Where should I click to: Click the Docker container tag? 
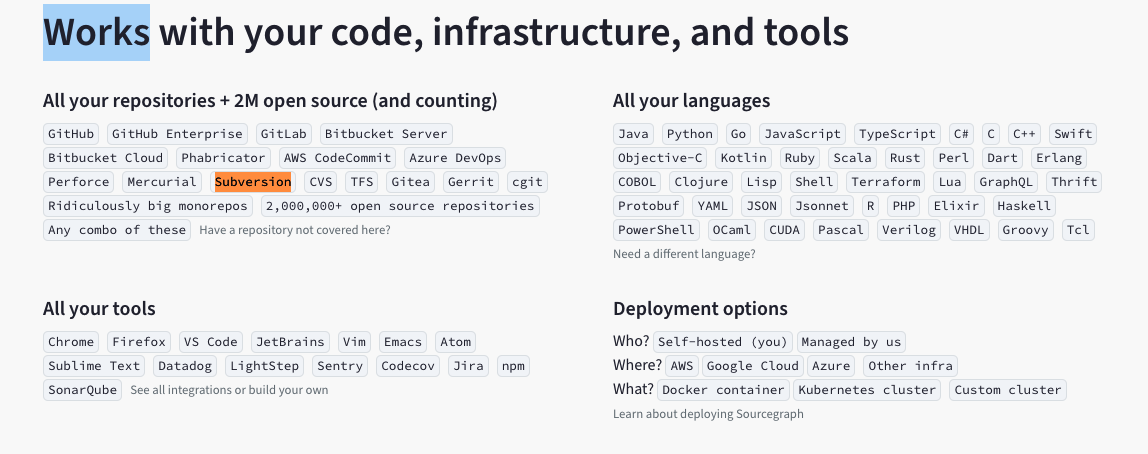[x=723, y=390]
